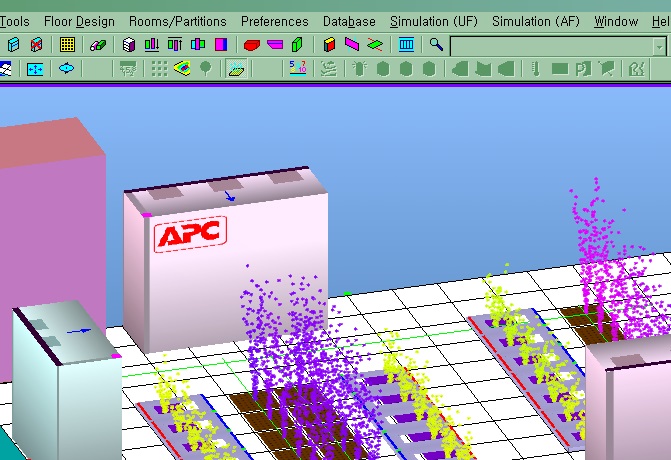
Task: Click the grayed dot matrix icon
Action: coord(159,68)
